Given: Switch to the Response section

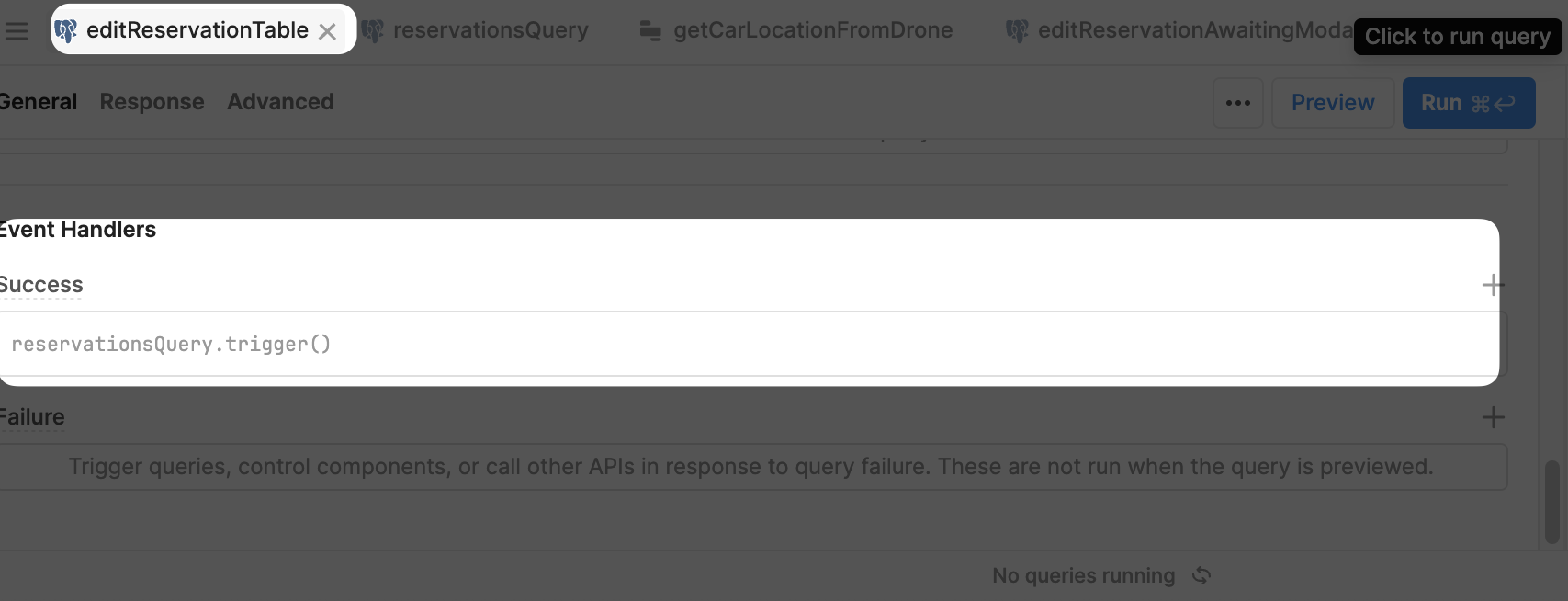Looking at the screenshot, I should (152, 102).
